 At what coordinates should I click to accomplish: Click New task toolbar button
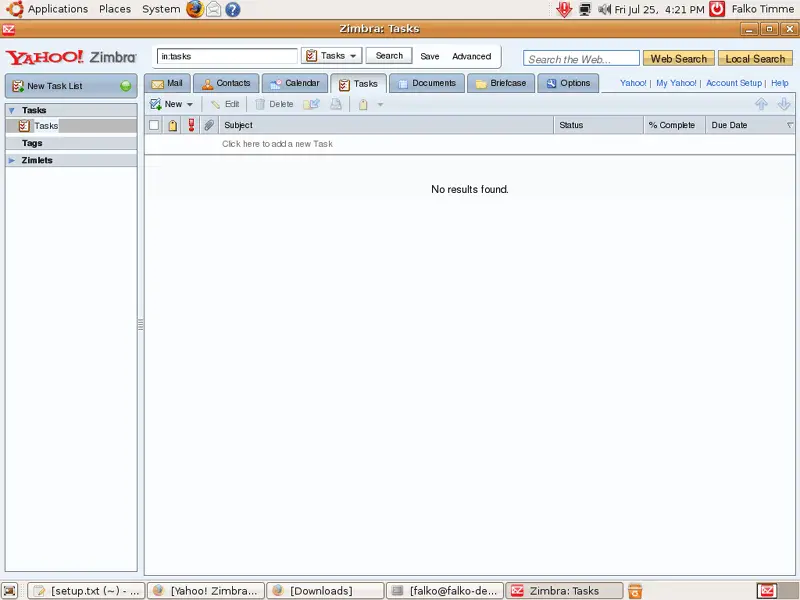pyautogui.click(x=166, y=104)
